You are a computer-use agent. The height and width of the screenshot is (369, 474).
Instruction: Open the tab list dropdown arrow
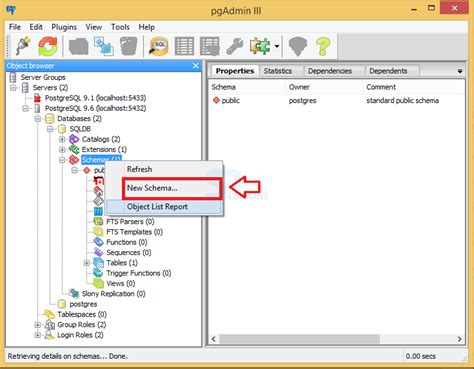click(460, 71)
